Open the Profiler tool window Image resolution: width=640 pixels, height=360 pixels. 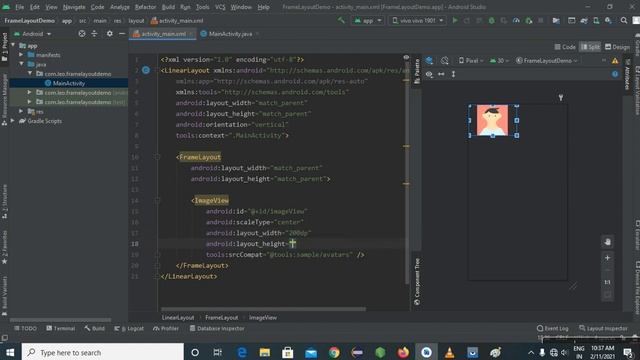tap(166, 328)
